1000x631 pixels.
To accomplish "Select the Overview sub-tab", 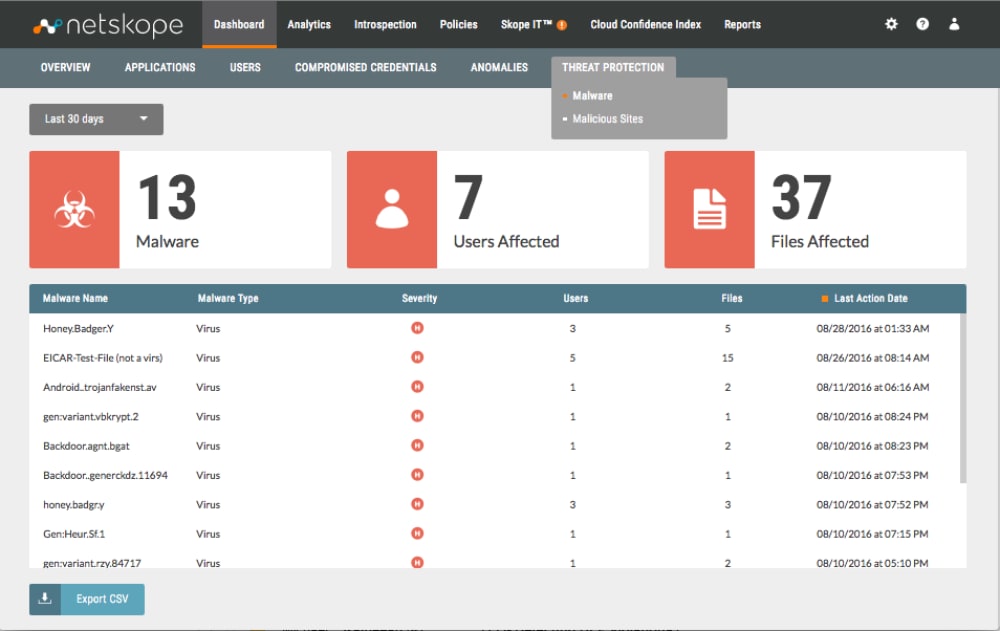I will click(x=66, y=68).
